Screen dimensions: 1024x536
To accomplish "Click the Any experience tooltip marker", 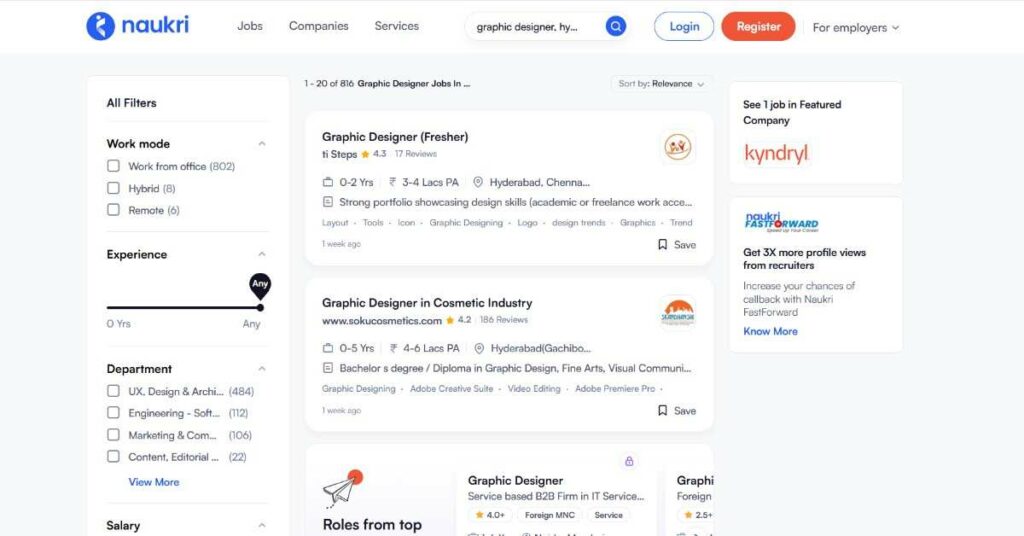I will [260, 285].
